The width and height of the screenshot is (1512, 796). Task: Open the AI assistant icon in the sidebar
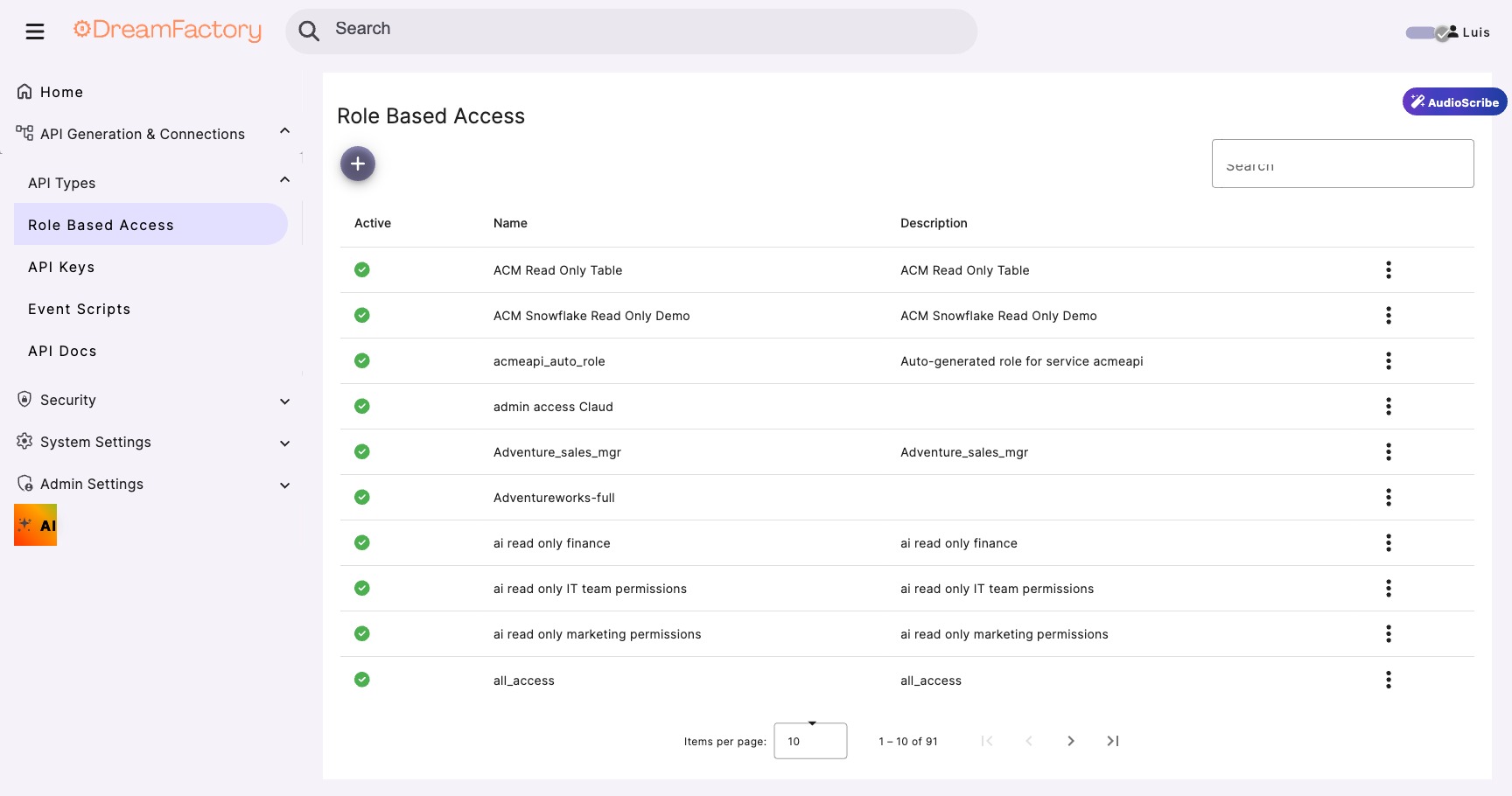tap(35, 525)
